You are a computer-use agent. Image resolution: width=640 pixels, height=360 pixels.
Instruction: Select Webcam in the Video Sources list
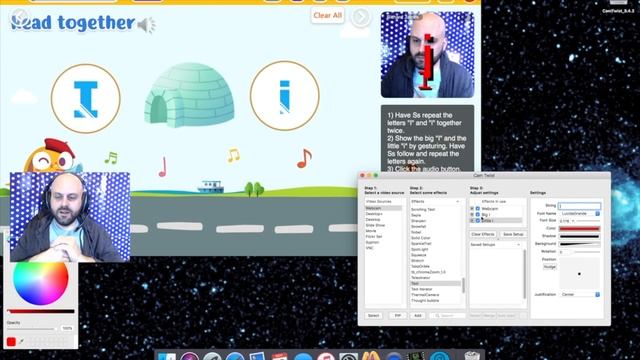point(383,208)
